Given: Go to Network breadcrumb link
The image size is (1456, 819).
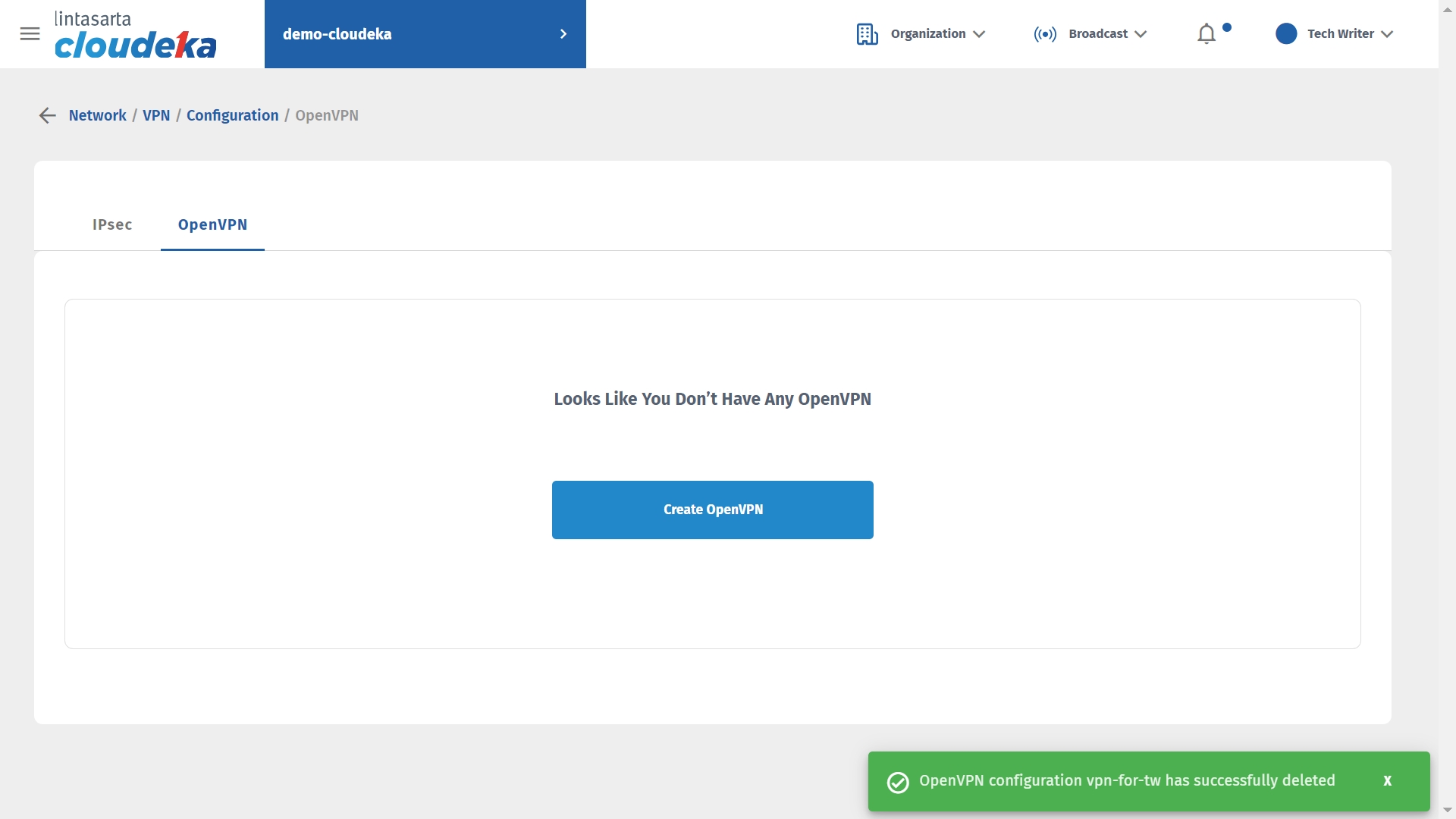Looking at the screenshot, I should [x=97, y=115].
